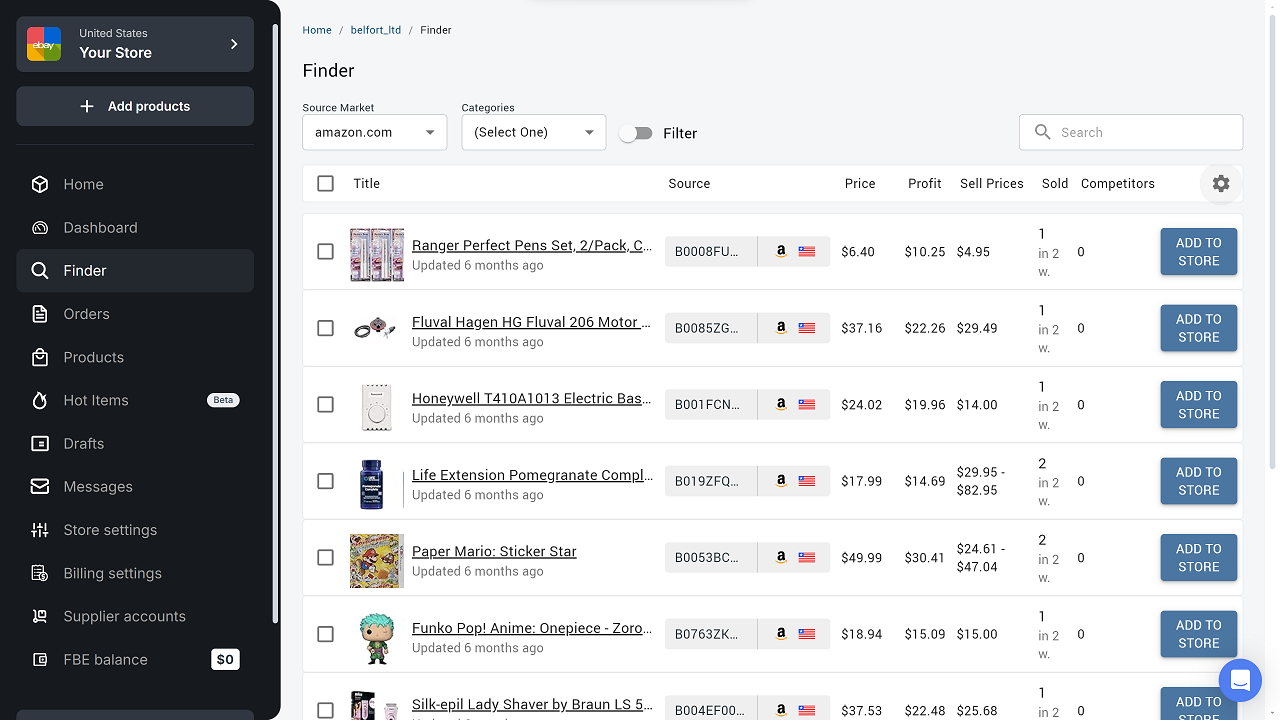This screenshot has height=720, width=1280.
Task: Open the belfort_ltd breadcrumb link
Action: (x=376, y=30)
